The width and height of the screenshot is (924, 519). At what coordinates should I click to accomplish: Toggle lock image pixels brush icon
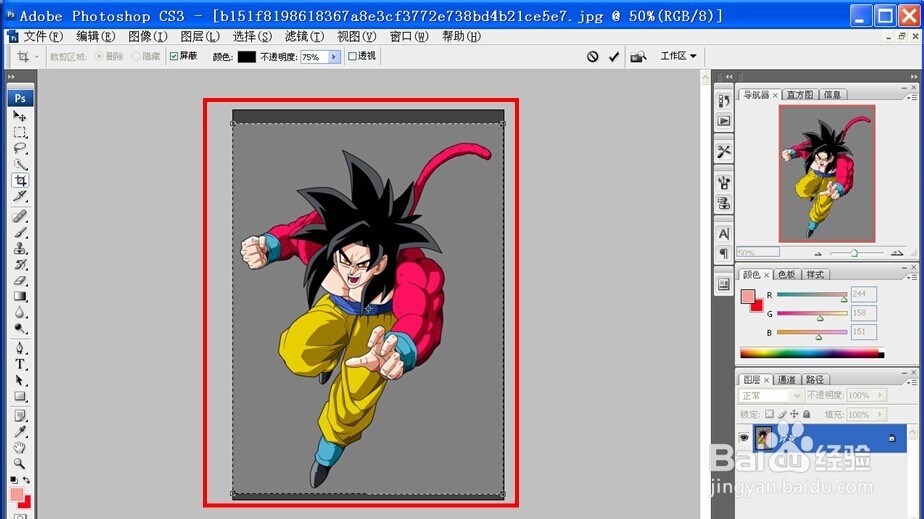tap(782, 414)
